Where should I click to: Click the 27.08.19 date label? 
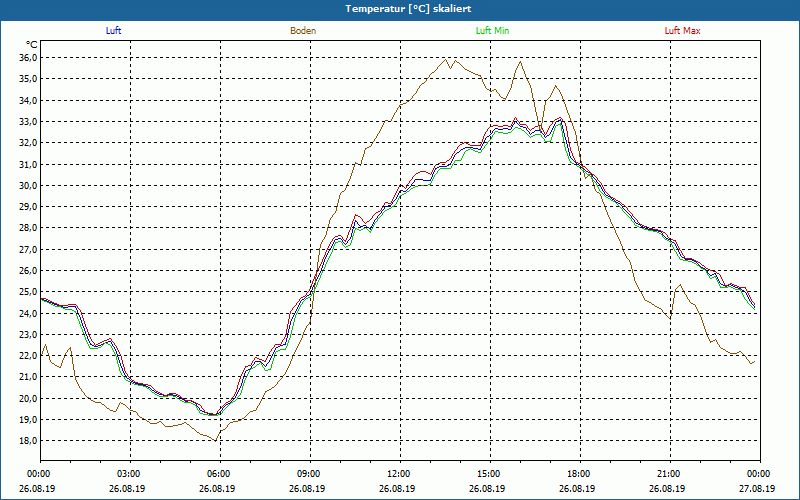pos(757,488)
